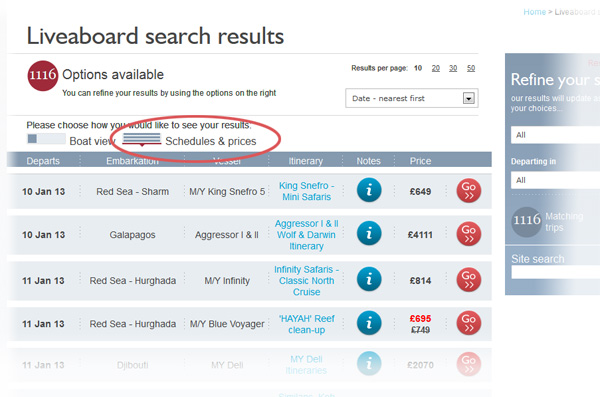Image resolution: width=600 pixels, height=397 pixels.
Task: Sort by the Embarkation column header
Action: coord(132,161)
